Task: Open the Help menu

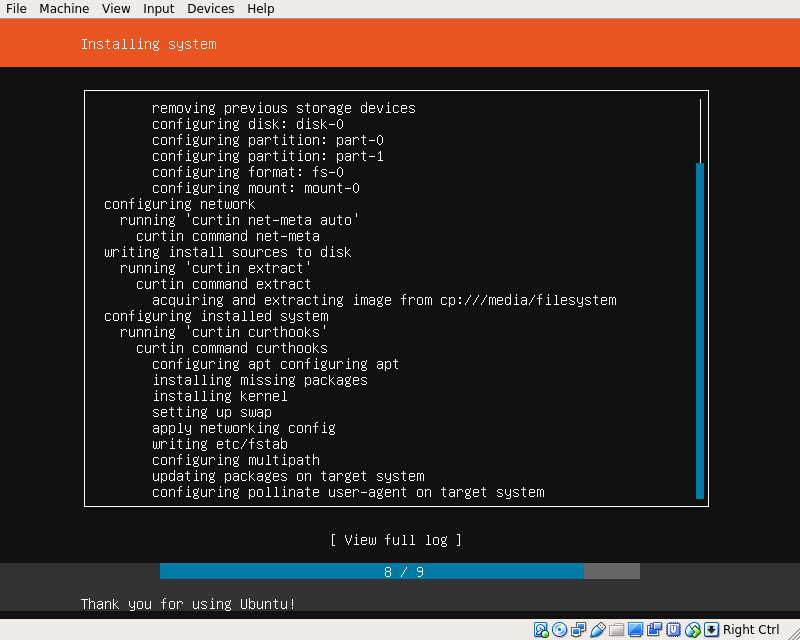Action: click(x=260, y=9)
